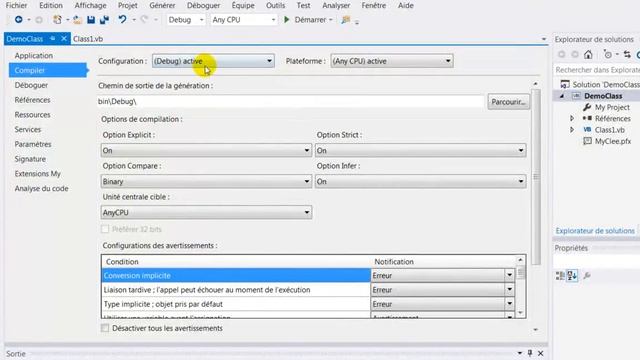Click pending changes filter clock icon

point(608,54)
